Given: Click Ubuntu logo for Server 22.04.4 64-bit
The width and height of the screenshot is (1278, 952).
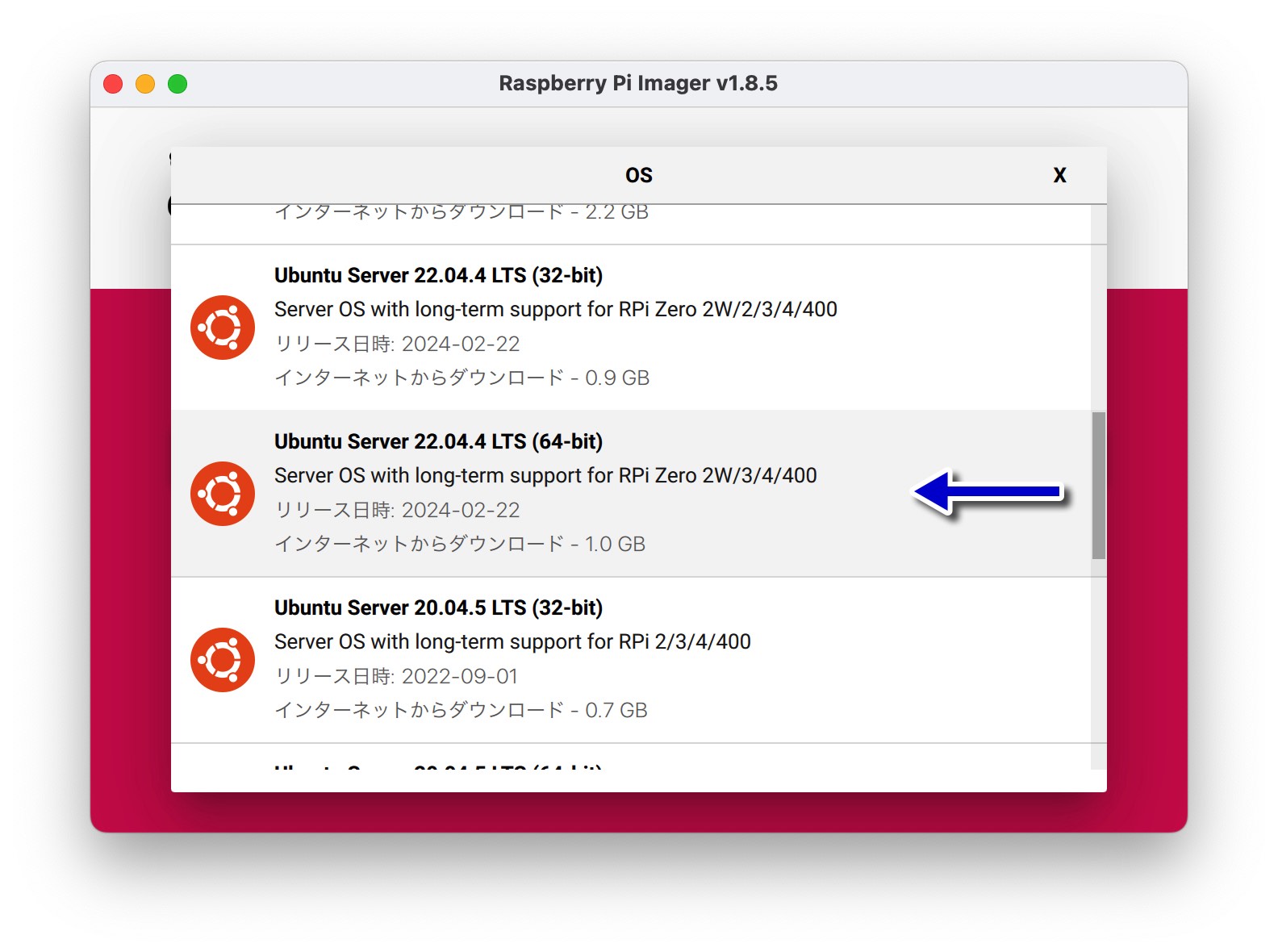Looking at the screenshot, I should 223,494.
